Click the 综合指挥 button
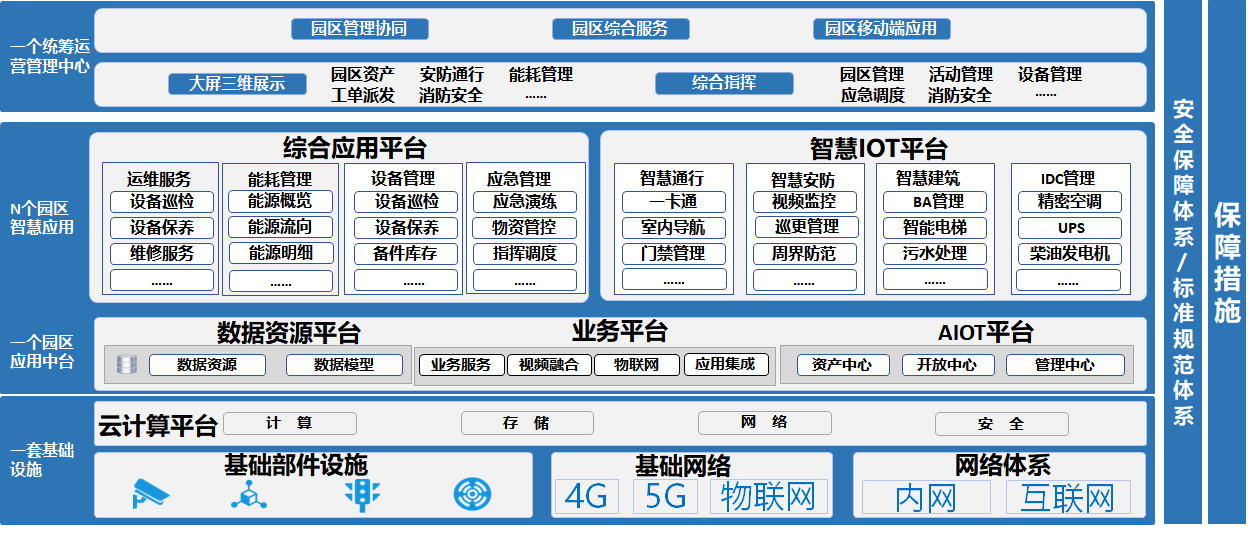 click(x=724, y=84)
